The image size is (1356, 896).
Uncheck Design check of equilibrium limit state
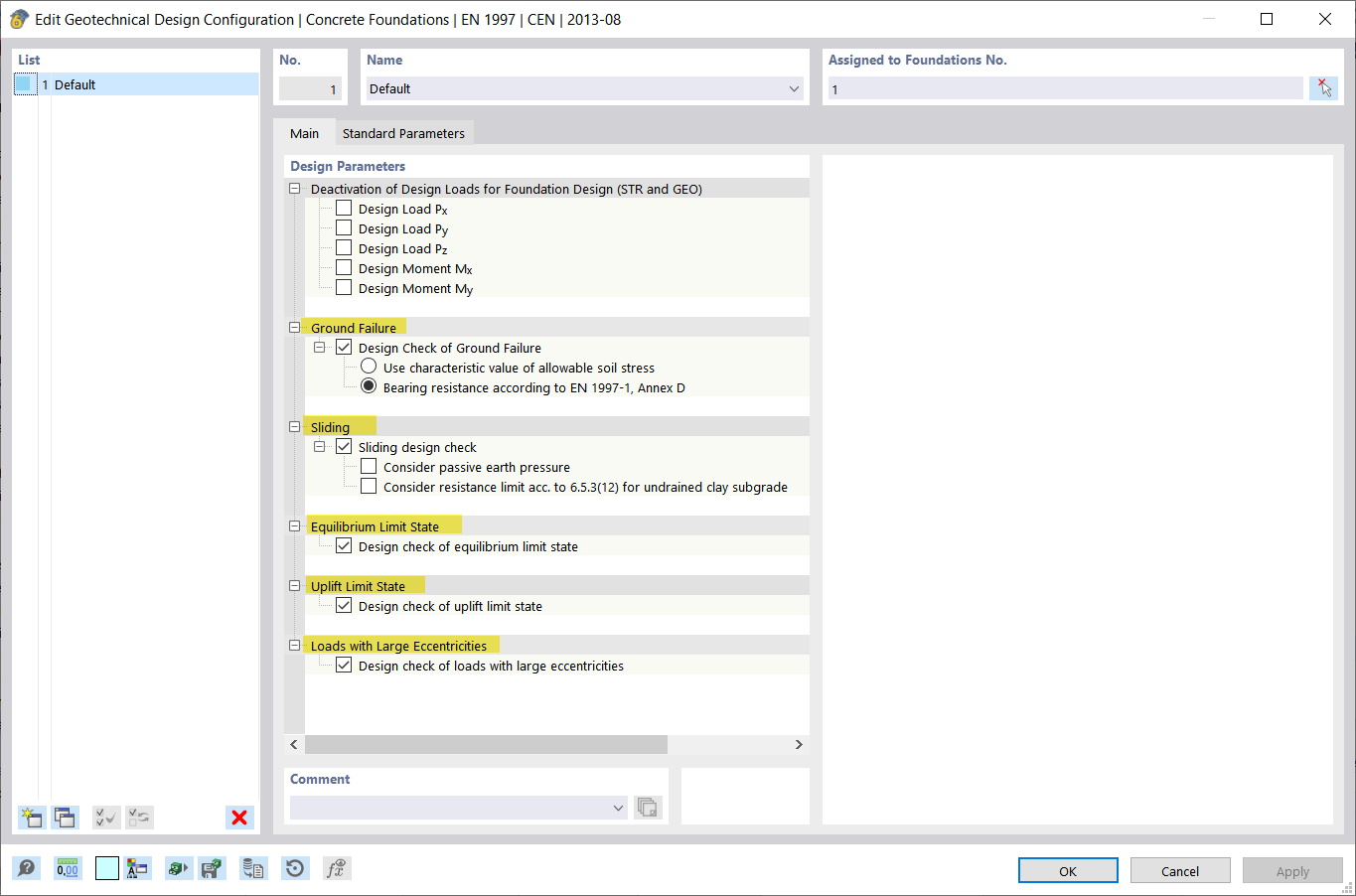[344, 545]
